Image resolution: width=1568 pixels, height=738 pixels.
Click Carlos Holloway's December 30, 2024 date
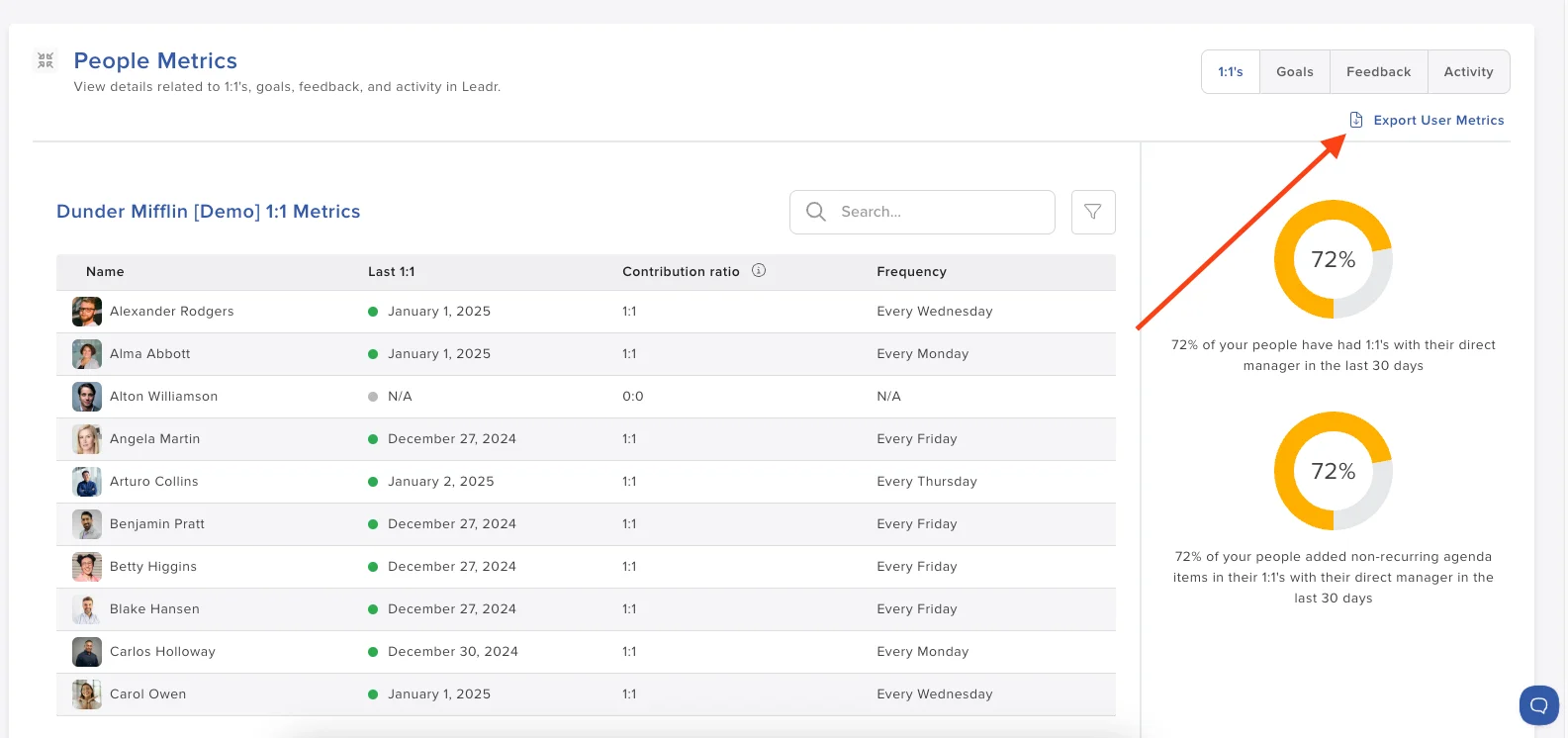click(453, 652)
